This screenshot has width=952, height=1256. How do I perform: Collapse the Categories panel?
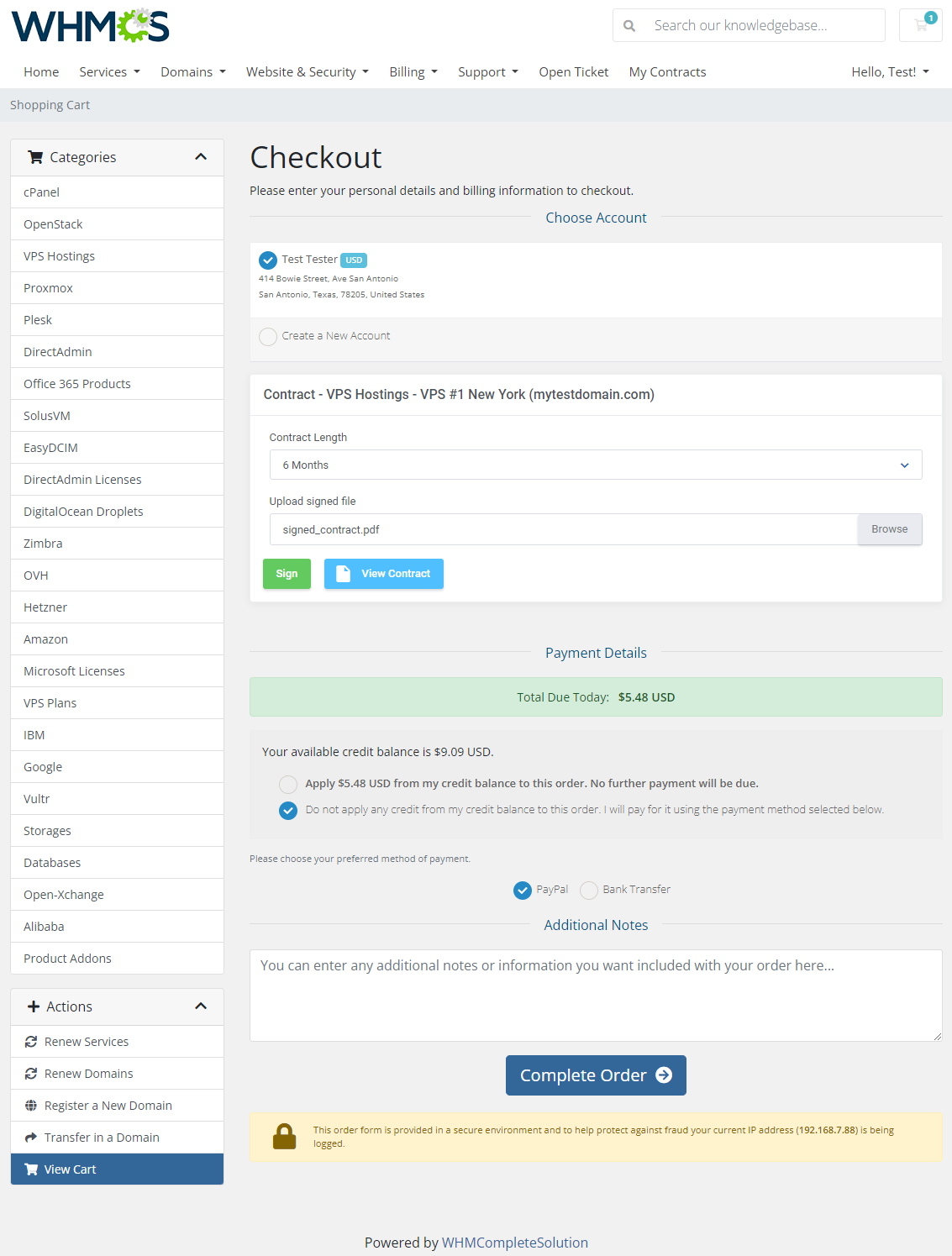(201, 156)
